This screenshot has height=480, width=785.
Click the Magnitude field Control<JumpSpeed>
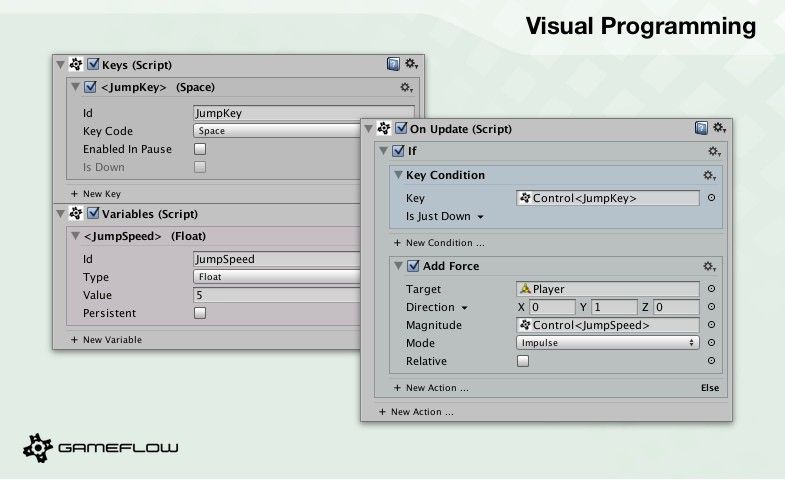pyautogui.click(x=608, y=325)
